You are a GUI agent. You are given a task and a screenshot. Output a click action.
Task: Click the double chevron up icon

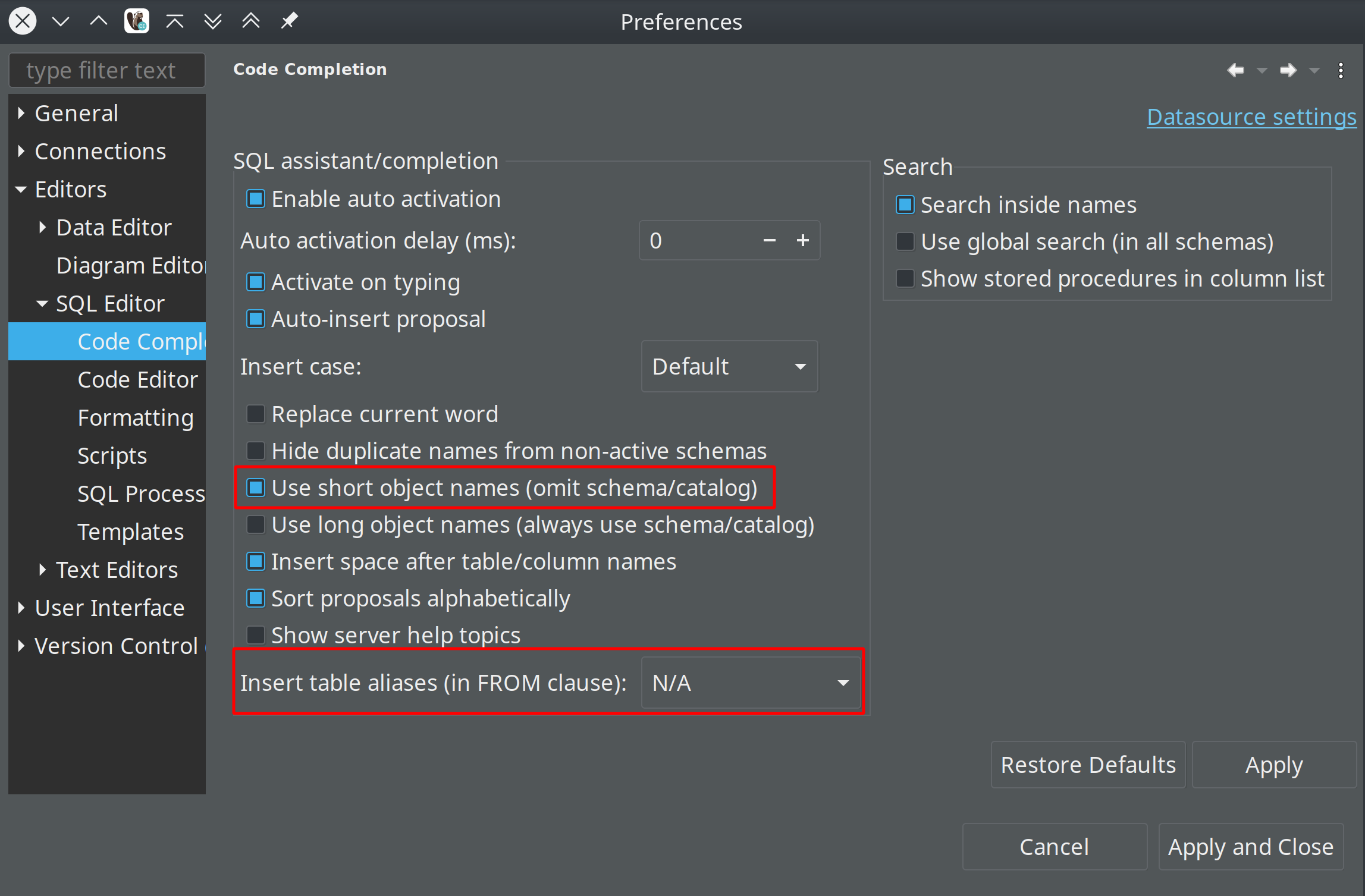250,21
